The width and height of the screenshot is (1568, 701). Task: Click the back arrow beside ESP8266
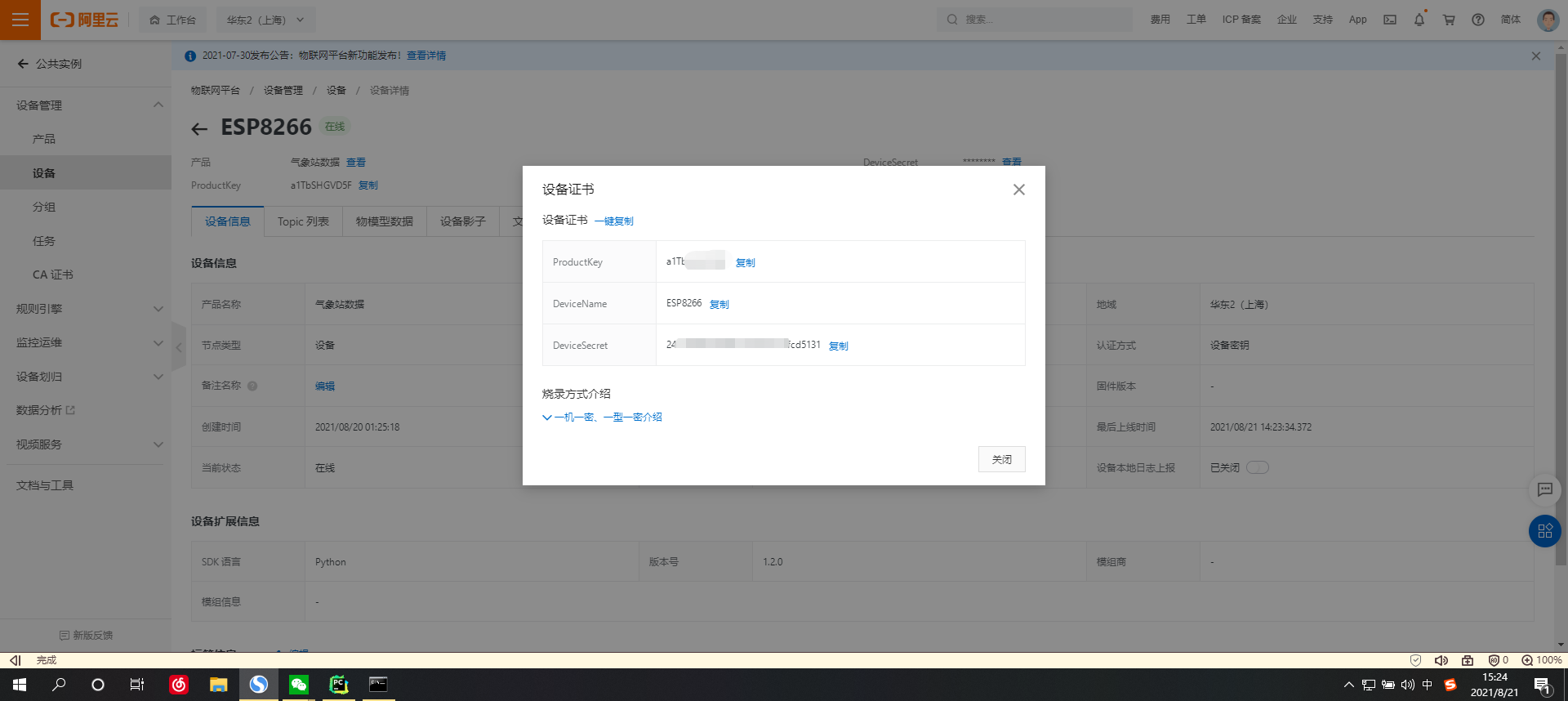pyautogui.click(x=199, y=128)
